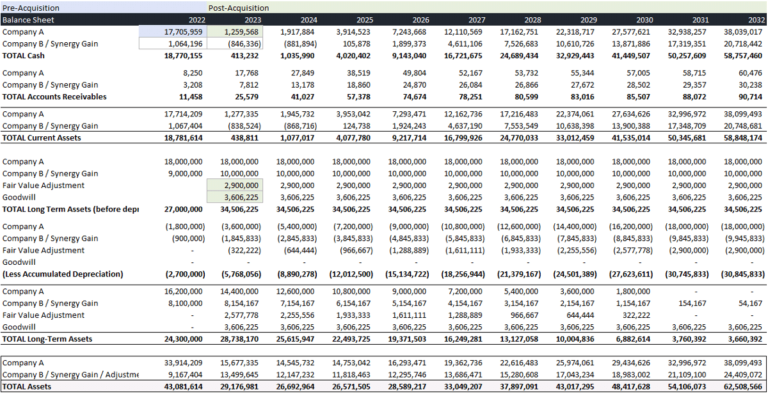This screenshot has width=768, height=394.
Task: Select the TOTAL Cash value 18,770,155
Action: pos(183,56)
